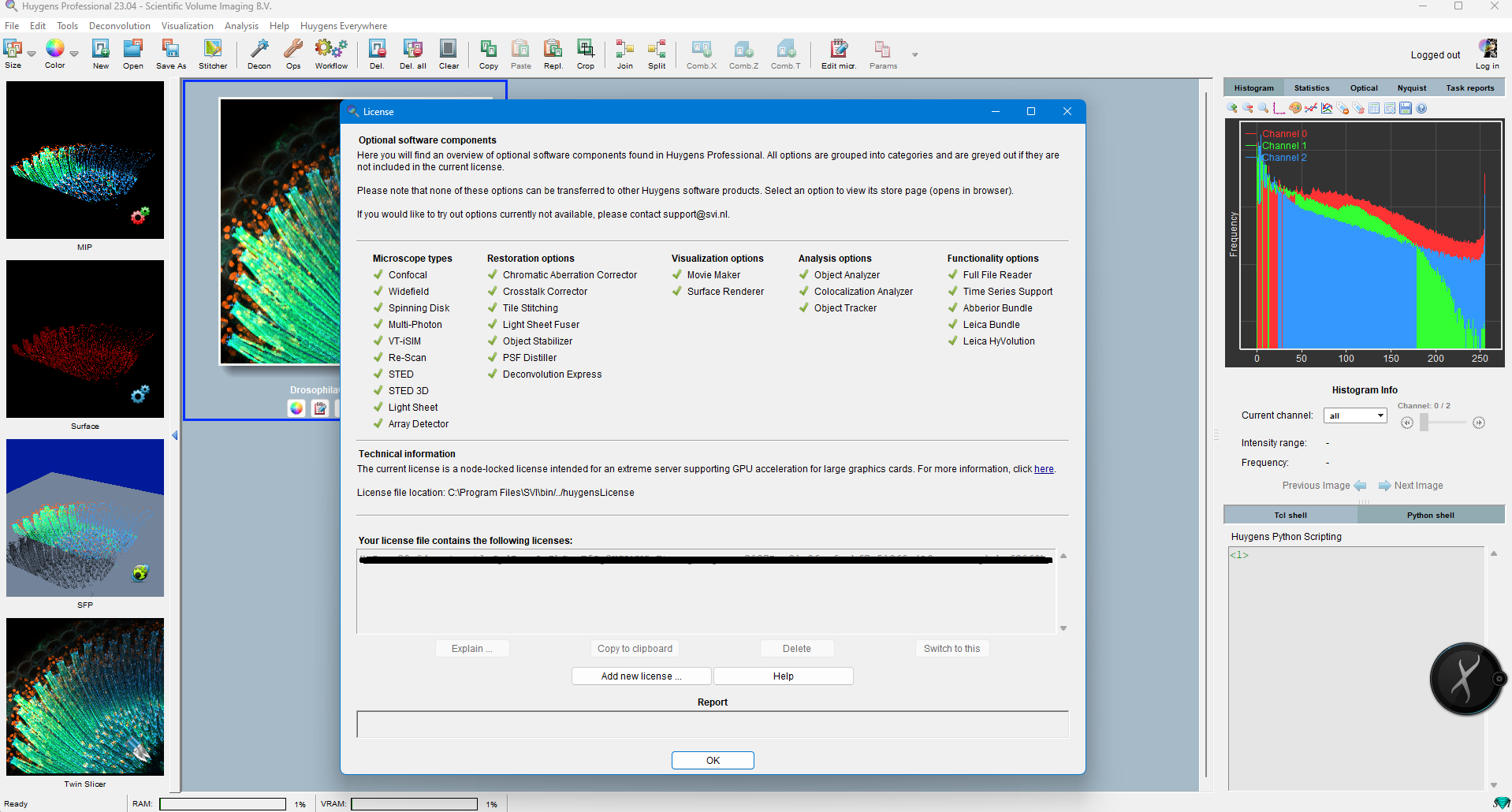This screenshot has height=812, width=1512.
Task: Open the Huygens Everywhere menu
Action: (344, 26)
